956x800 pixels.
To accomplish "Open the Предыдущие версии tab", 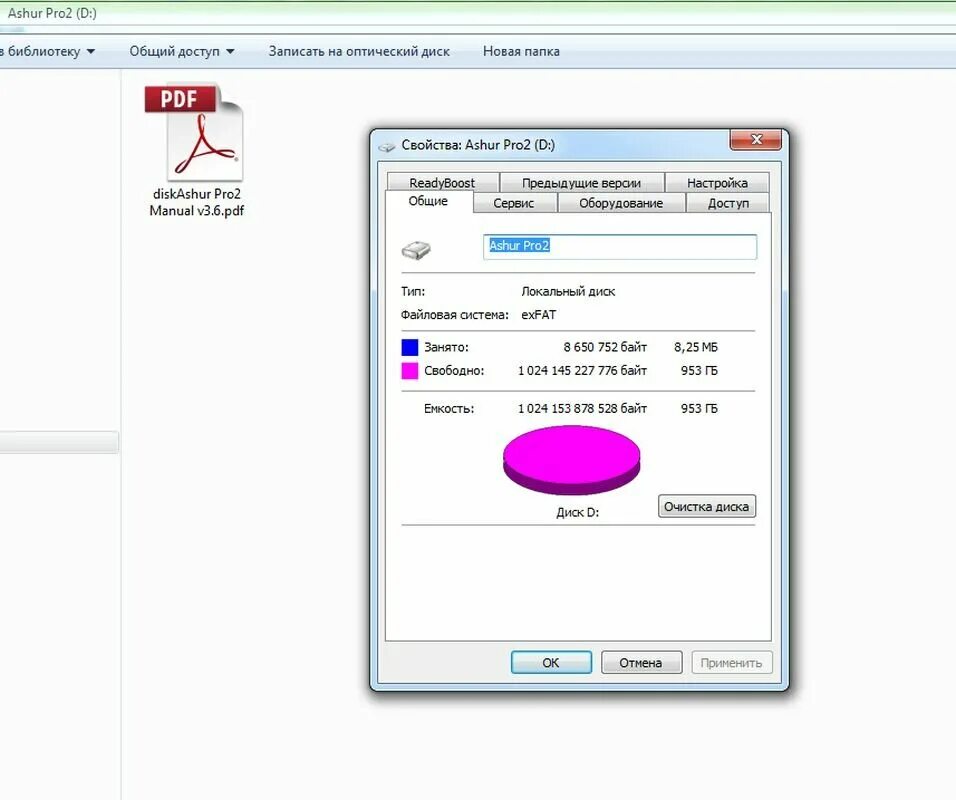I will click(x=581, y=182).
